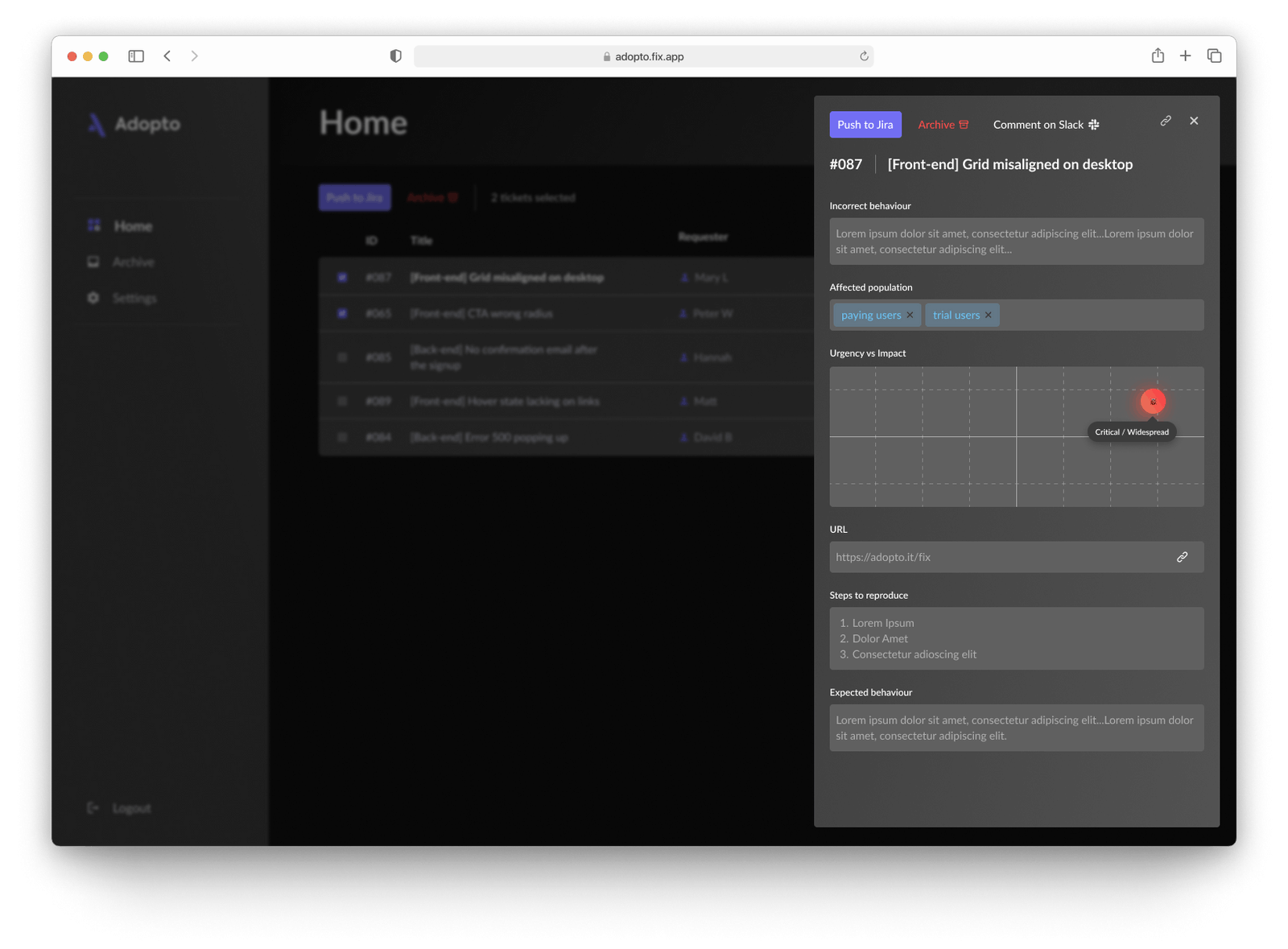Archive ticket #087 from the detail panel
1288x949 pixels.
(943, 125)
